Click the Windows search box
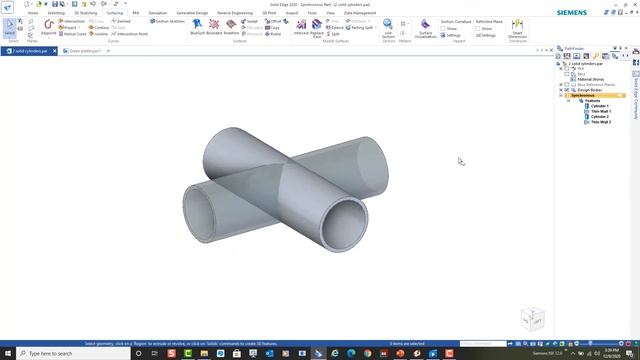Viewport: 640px width, 360px height. (73, 353)
